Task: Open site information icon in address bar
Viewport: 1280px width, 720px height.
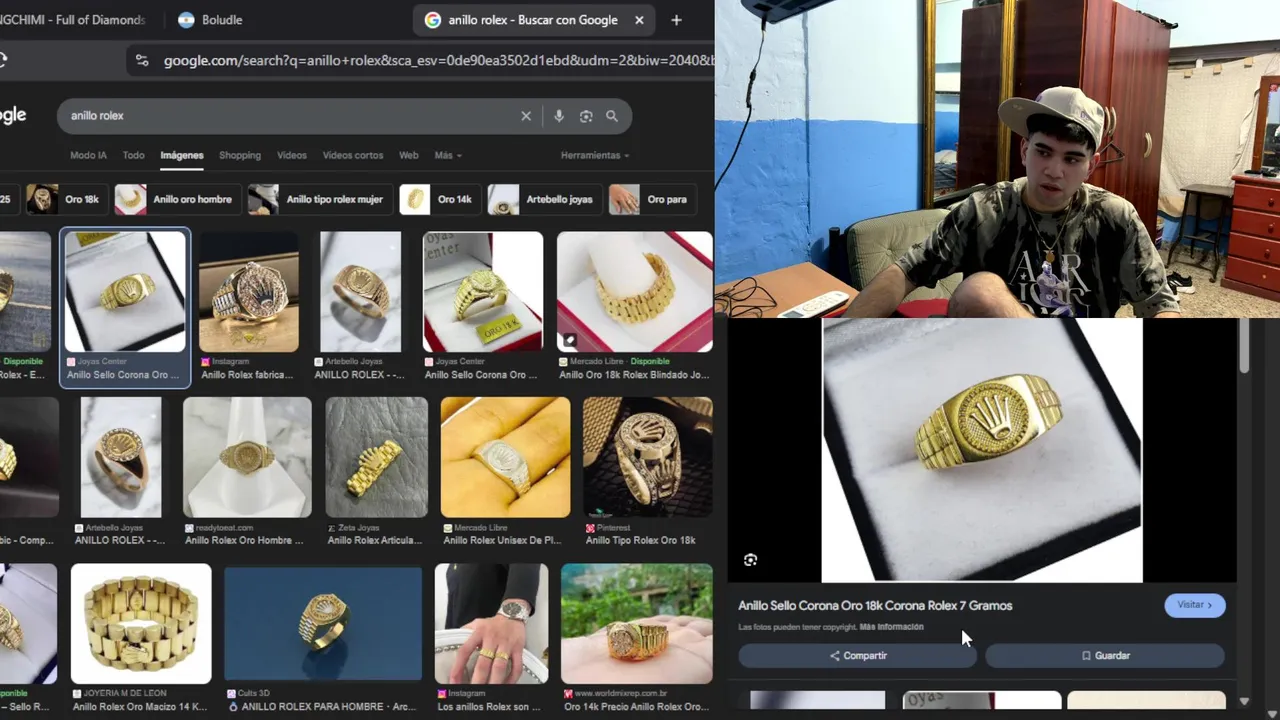Action: [142, 61]
